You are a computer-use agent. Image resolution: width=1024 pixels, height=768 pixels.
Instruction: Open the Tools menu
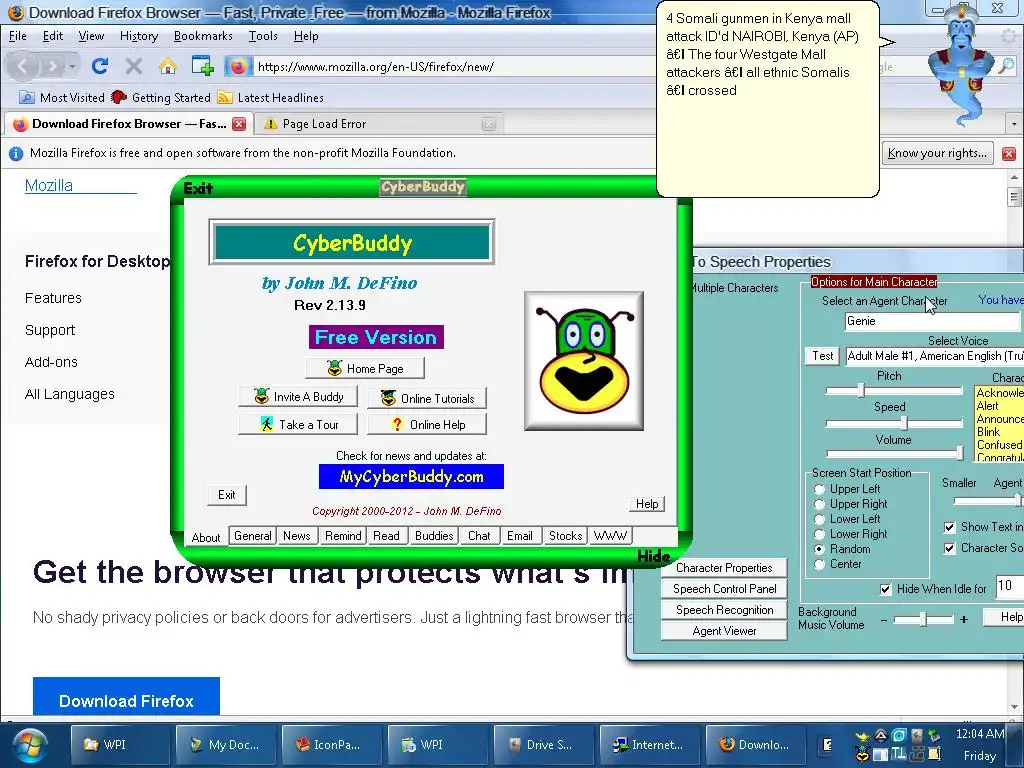(x=263, y=36)
